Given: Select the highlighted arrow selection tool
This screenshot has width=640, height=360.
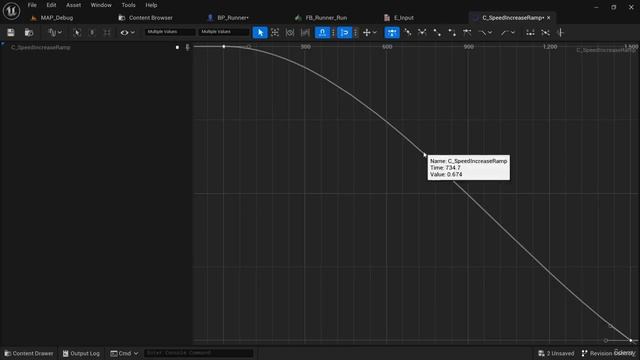Looking at the screenshot, I should tap(260, 33).
